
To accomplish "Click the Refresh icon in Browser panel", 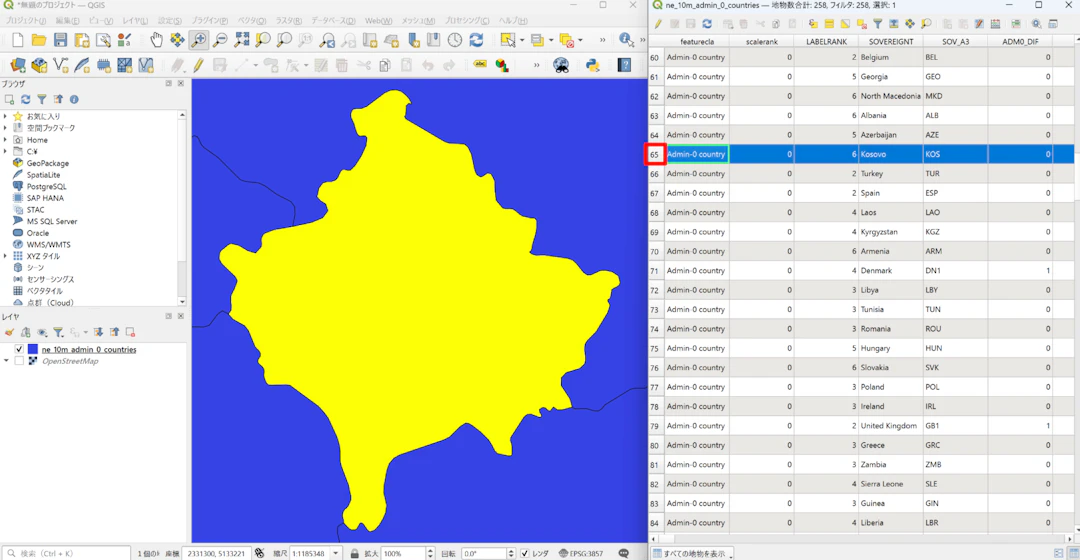I will 25,99.
